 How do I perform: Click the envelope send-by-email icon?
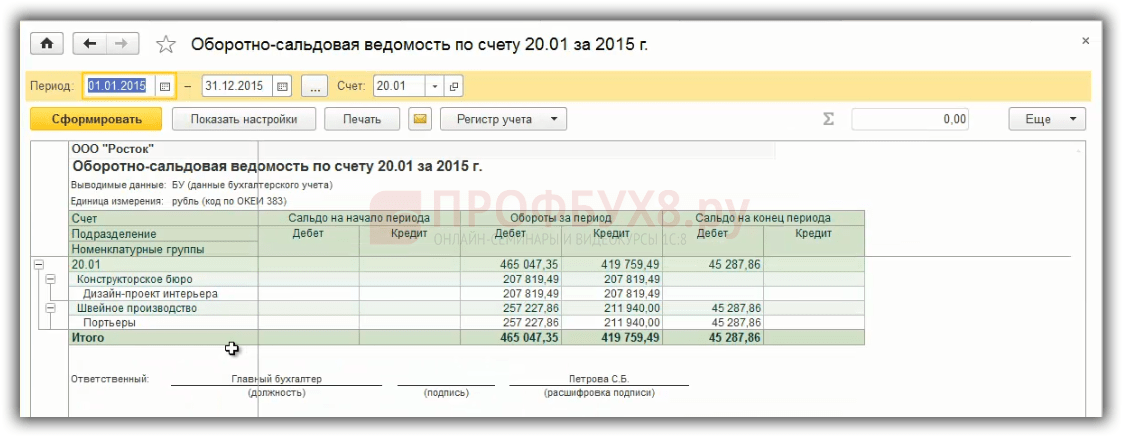[x=421, y=120]
